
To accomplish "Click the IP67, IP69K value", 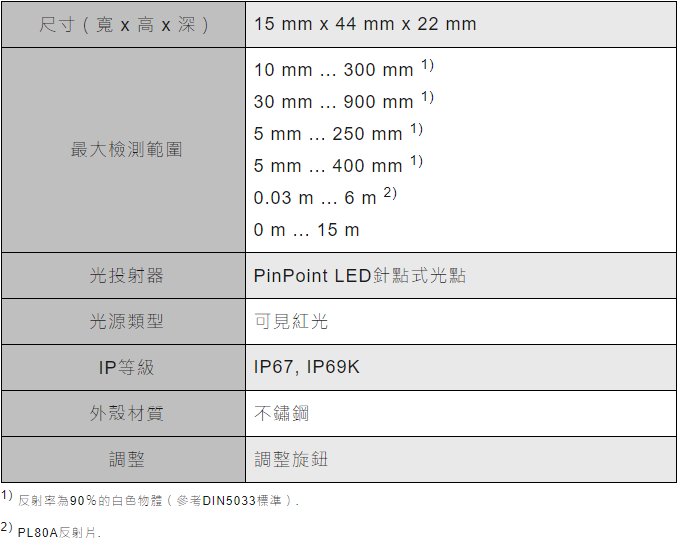I will click(306, 367).
